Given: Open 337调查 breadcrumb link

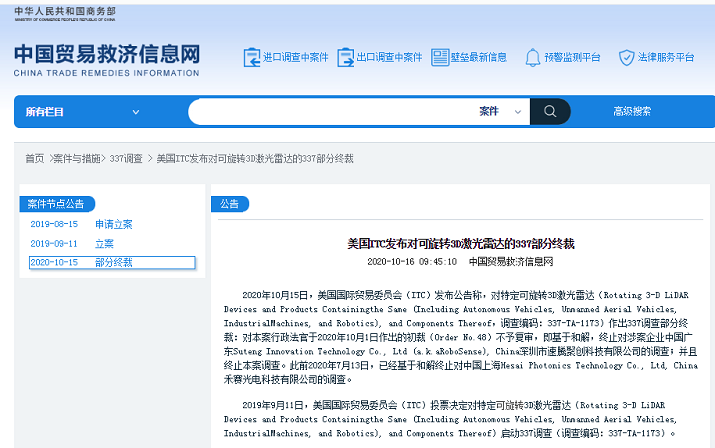Looking at the screenshot, I should coord(126,159).
